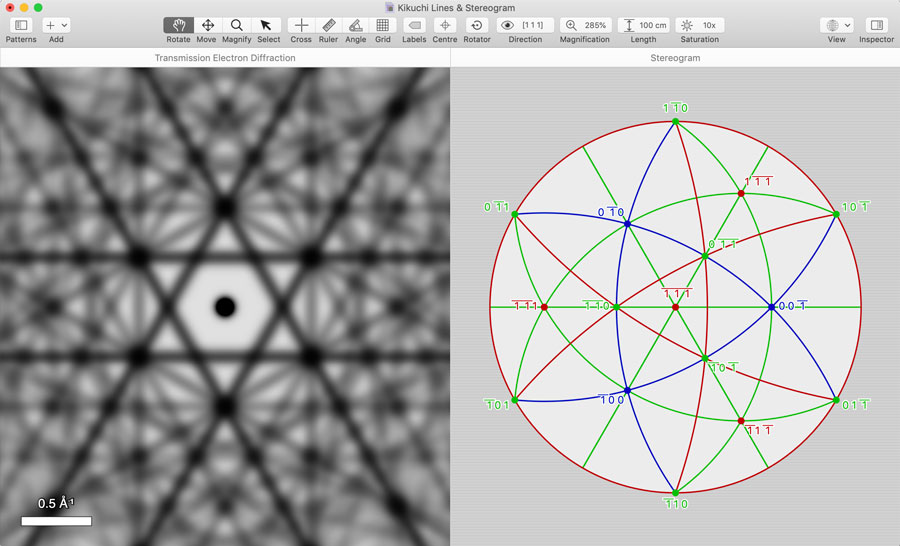
Task: Open the Magnification 285% control
Action: [x=585, y=25]
